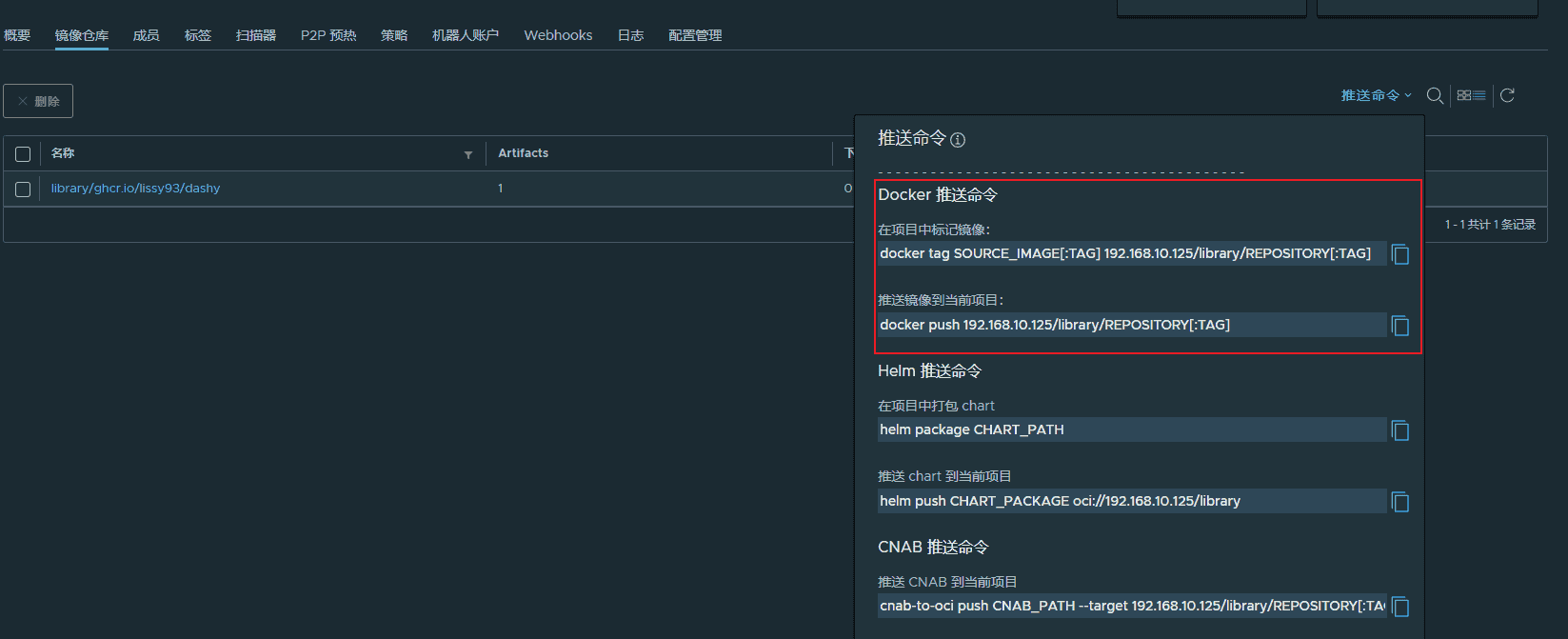
Task: Copy the cnab-to-oci push command
Action: [1400, 607]
